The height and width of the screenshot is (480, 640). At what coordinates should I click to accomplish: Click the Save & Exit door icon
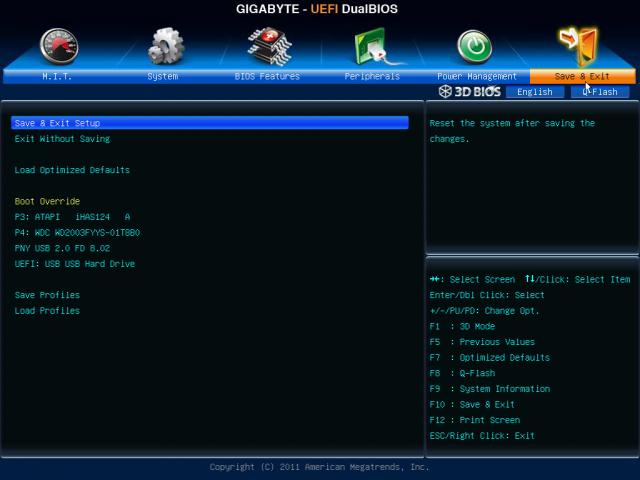click(580, 46)
